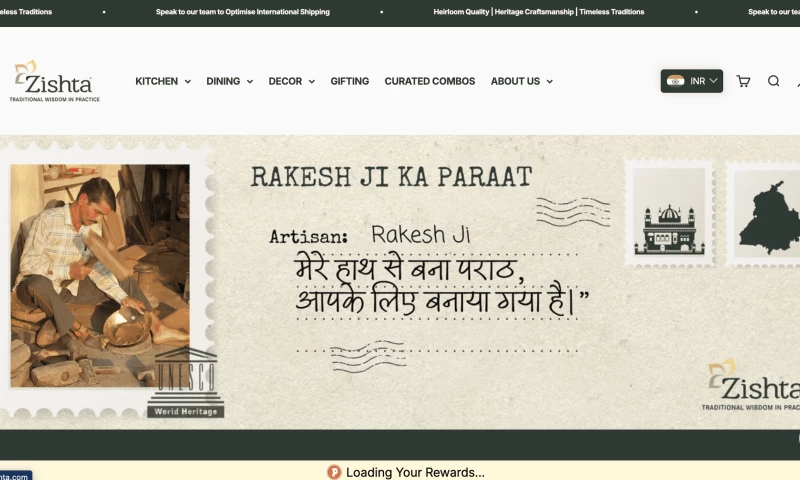
Task: Click the Rakesh Ji artisan photo
Action: coord(100,275)
